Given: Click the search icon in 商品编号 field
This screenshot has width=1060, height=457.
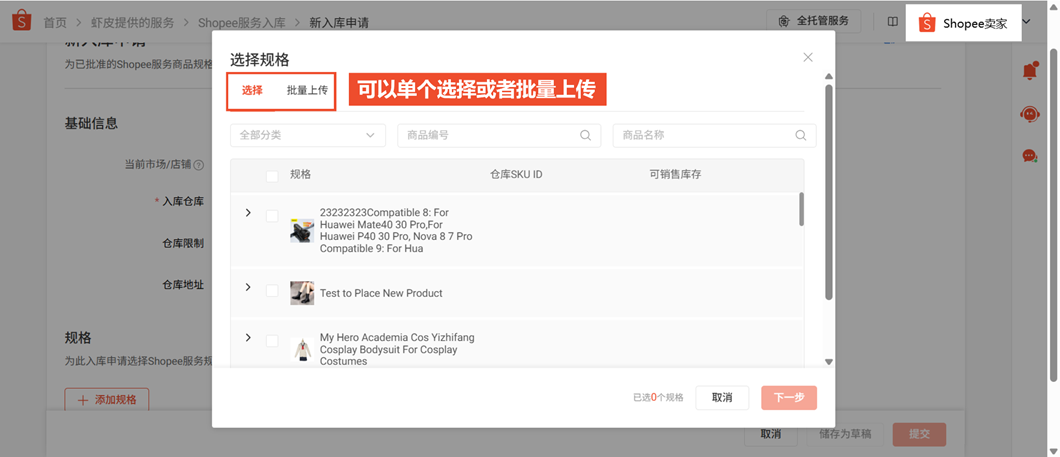Looking at the screenshot, I should 585,135.
